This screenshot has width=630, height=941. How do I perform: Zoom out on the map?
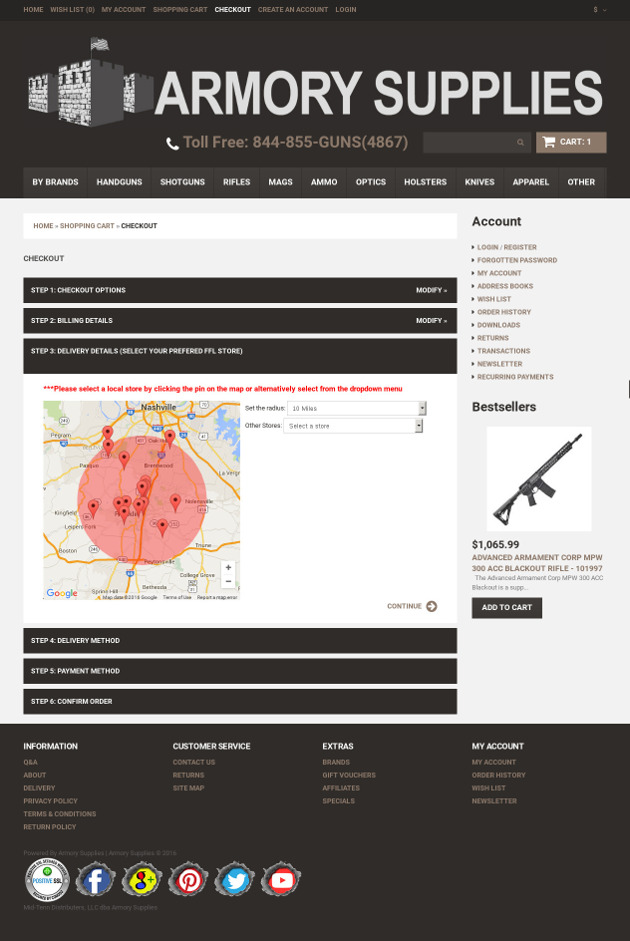(x=228, y=581)
